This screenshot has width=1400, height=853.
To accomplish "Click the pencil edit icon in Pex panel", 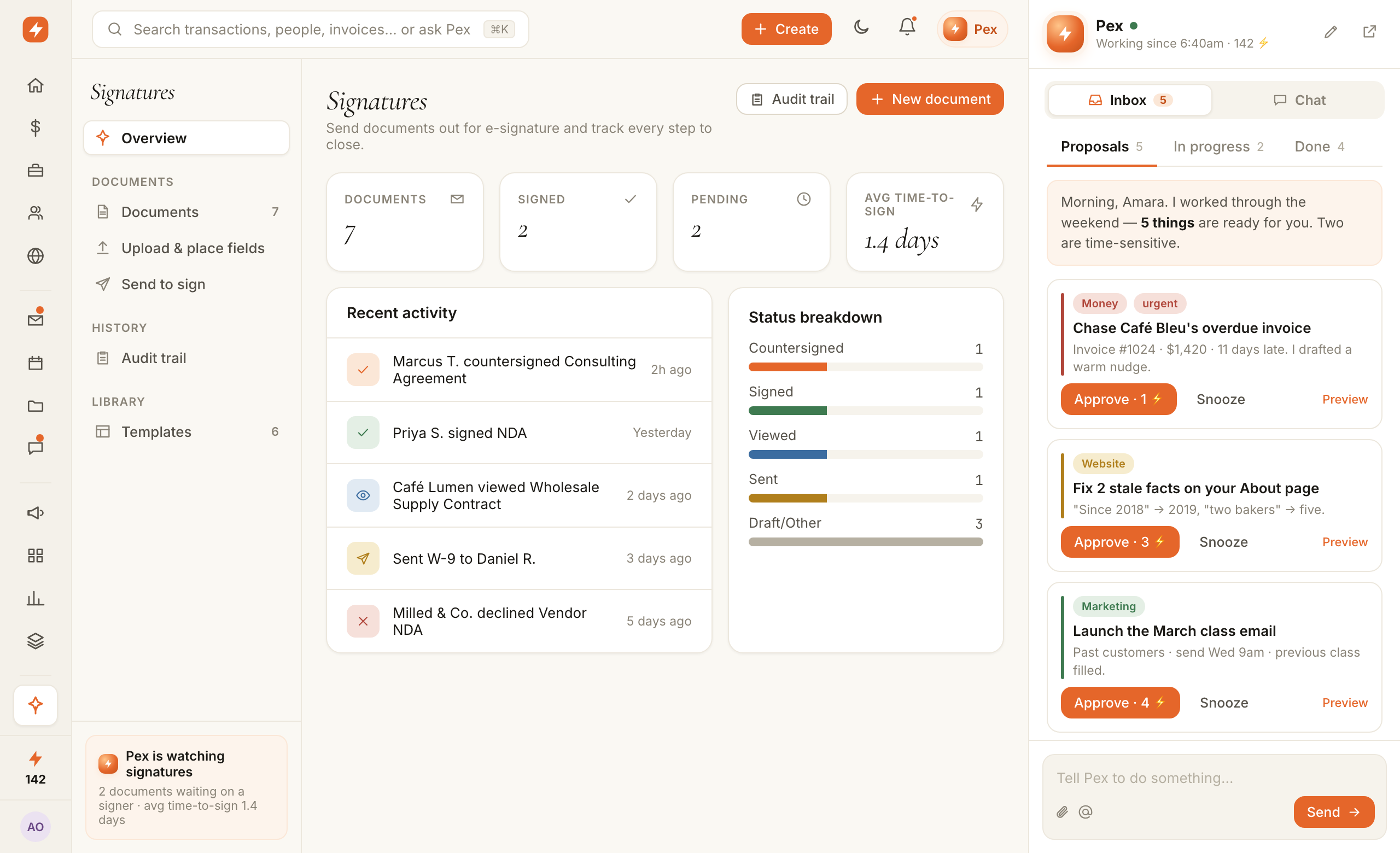I will tap(1330, 32).
